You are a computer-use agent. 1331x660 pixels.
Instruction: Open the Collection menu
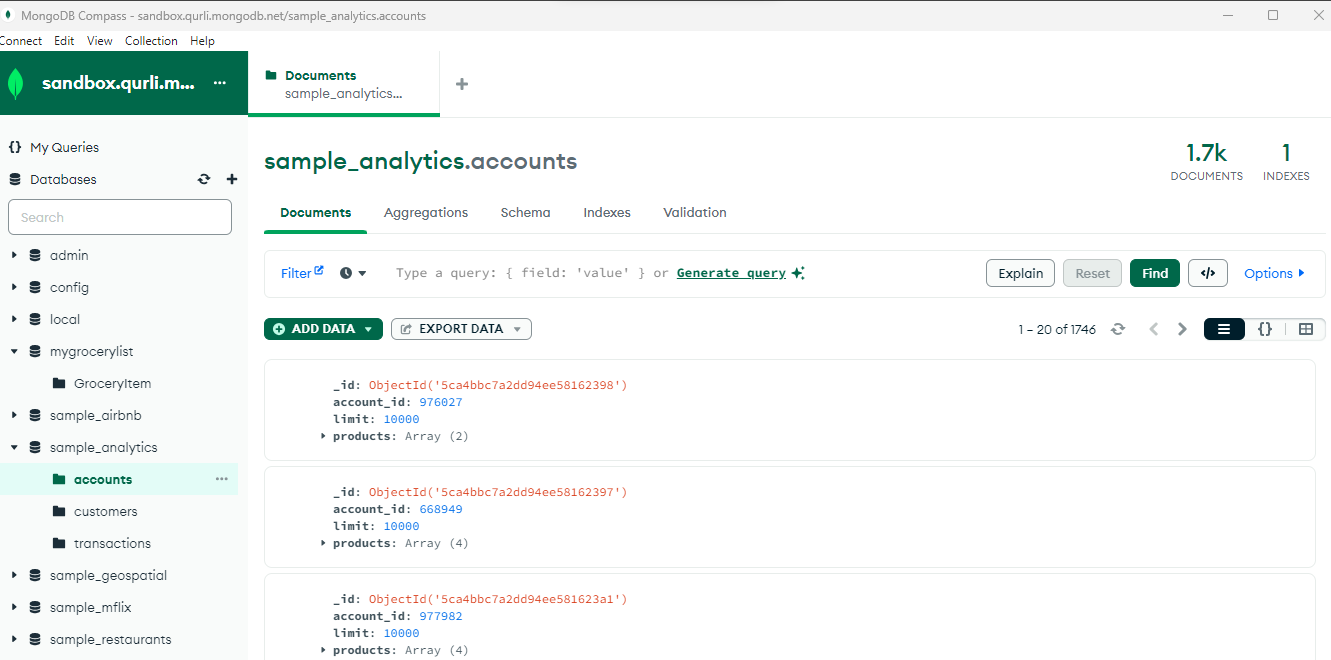151,41
